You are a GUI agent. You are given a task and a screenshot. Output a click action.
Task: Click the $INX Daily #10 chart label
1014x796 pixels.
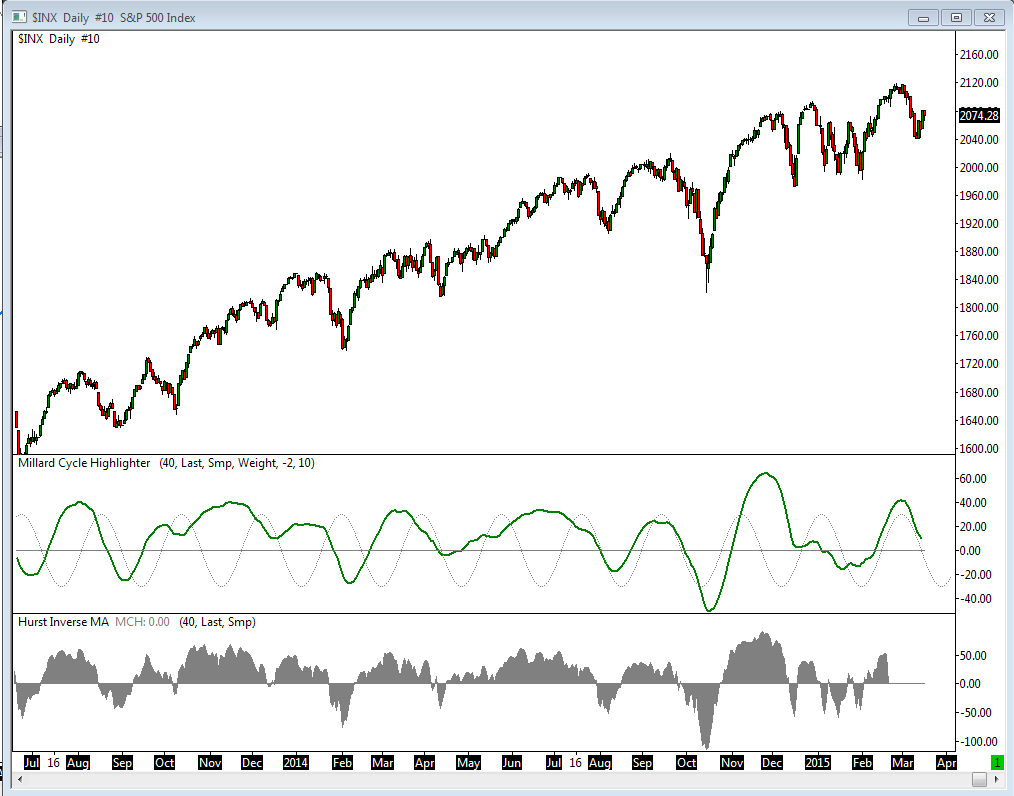59,39
